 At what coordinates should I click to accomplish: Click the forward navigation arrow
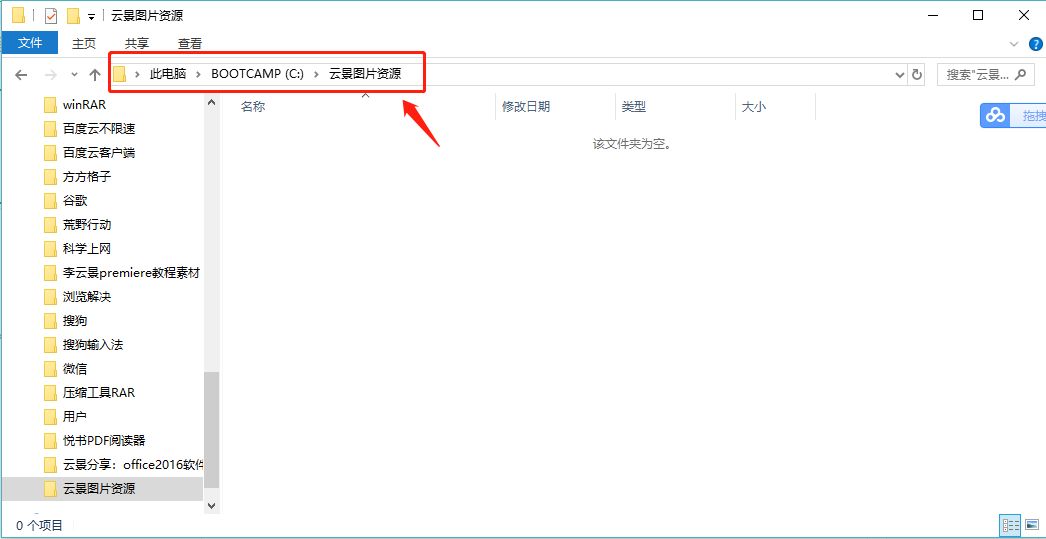[x=51, y=75]
